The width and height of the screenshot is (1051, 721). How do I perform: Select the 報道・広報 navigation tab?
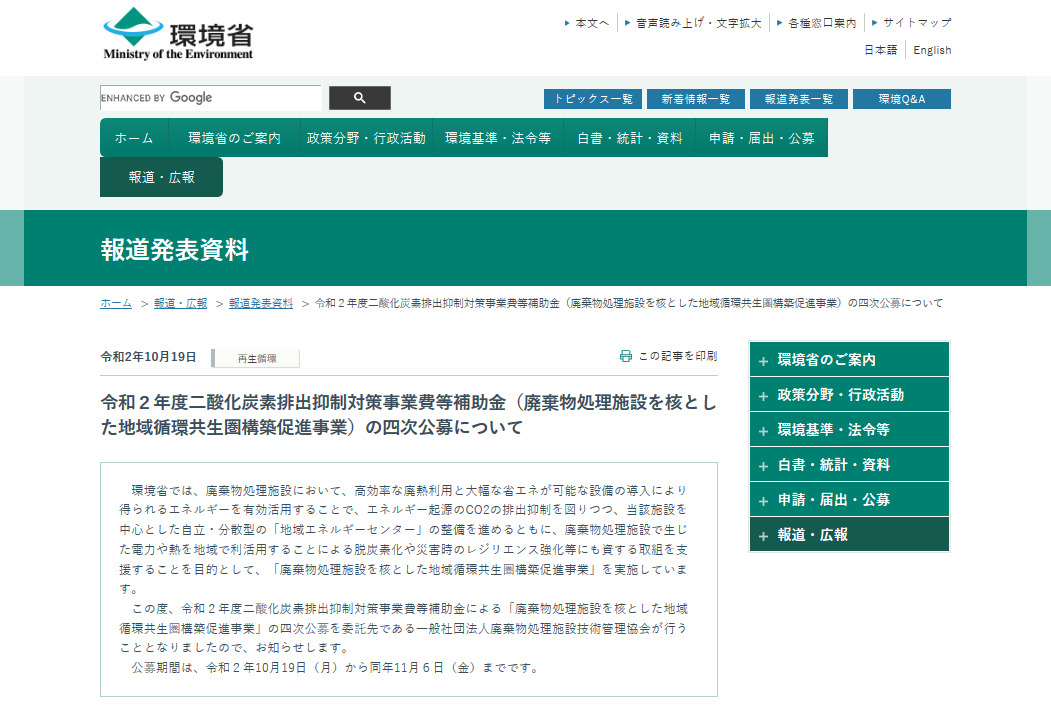(x=161, y=177)
